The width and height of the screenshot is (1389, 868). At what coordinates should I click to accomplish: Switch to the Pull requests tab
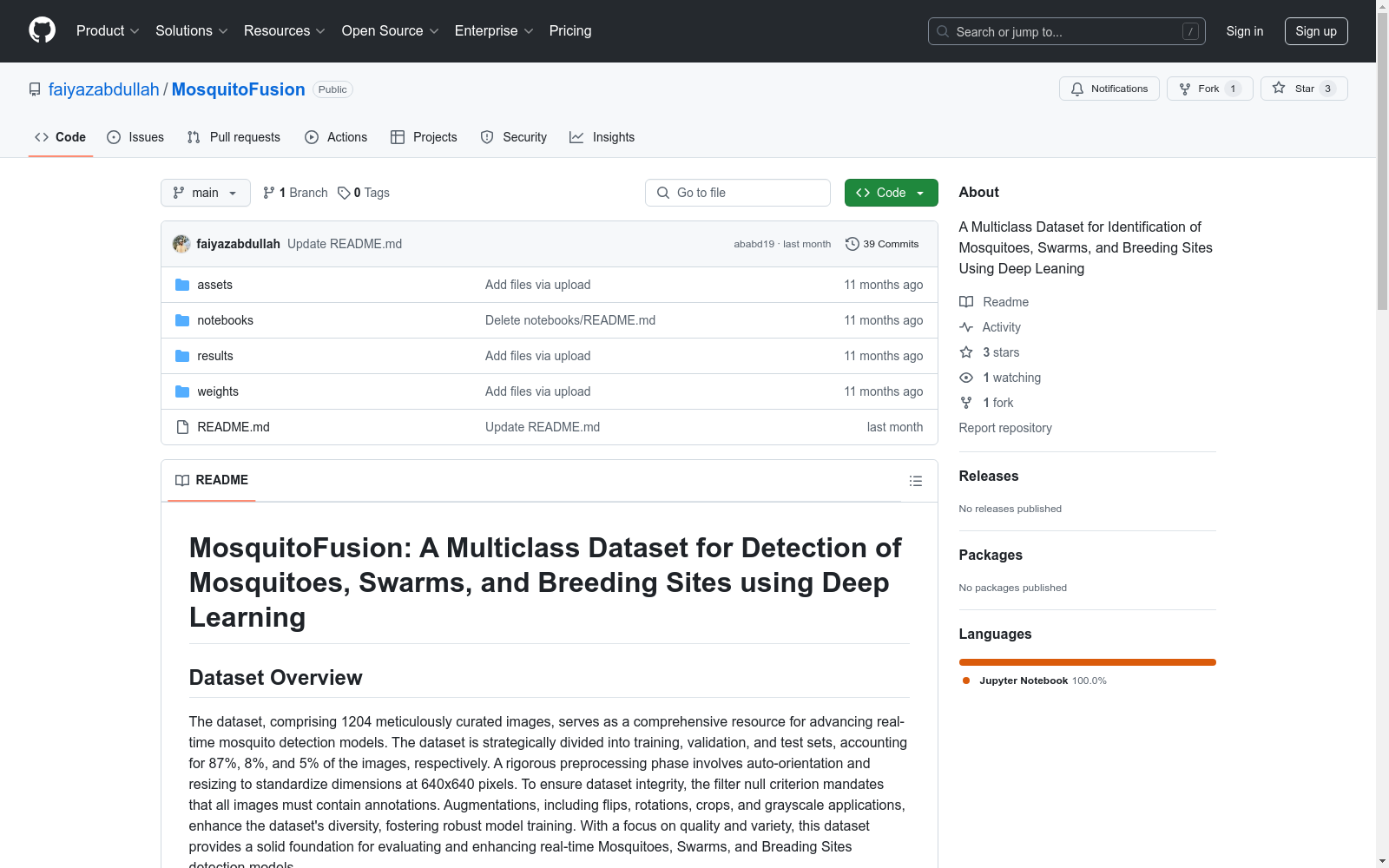click(234, 137)
